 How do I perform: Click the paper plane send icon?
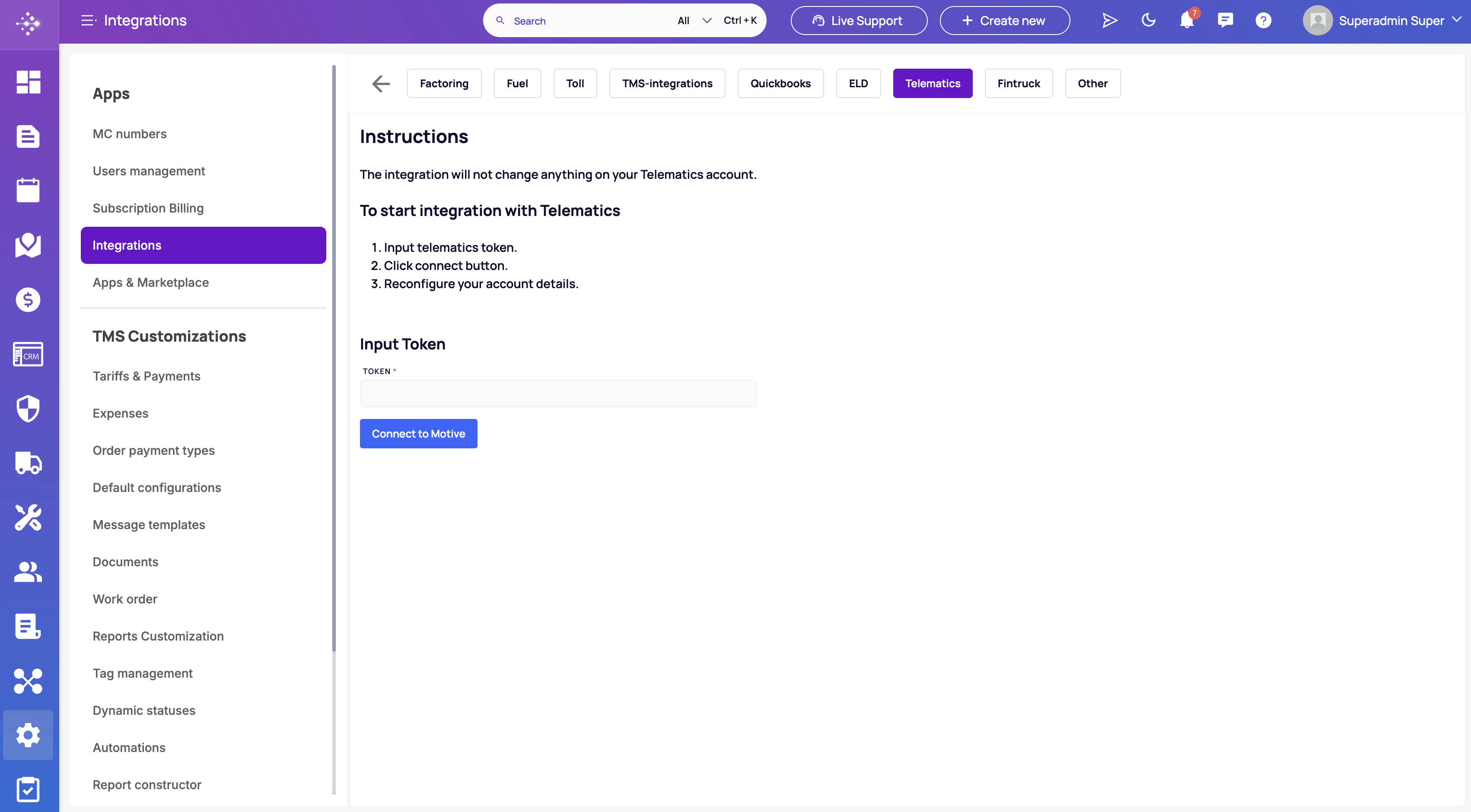click(x=1110, y=21)
